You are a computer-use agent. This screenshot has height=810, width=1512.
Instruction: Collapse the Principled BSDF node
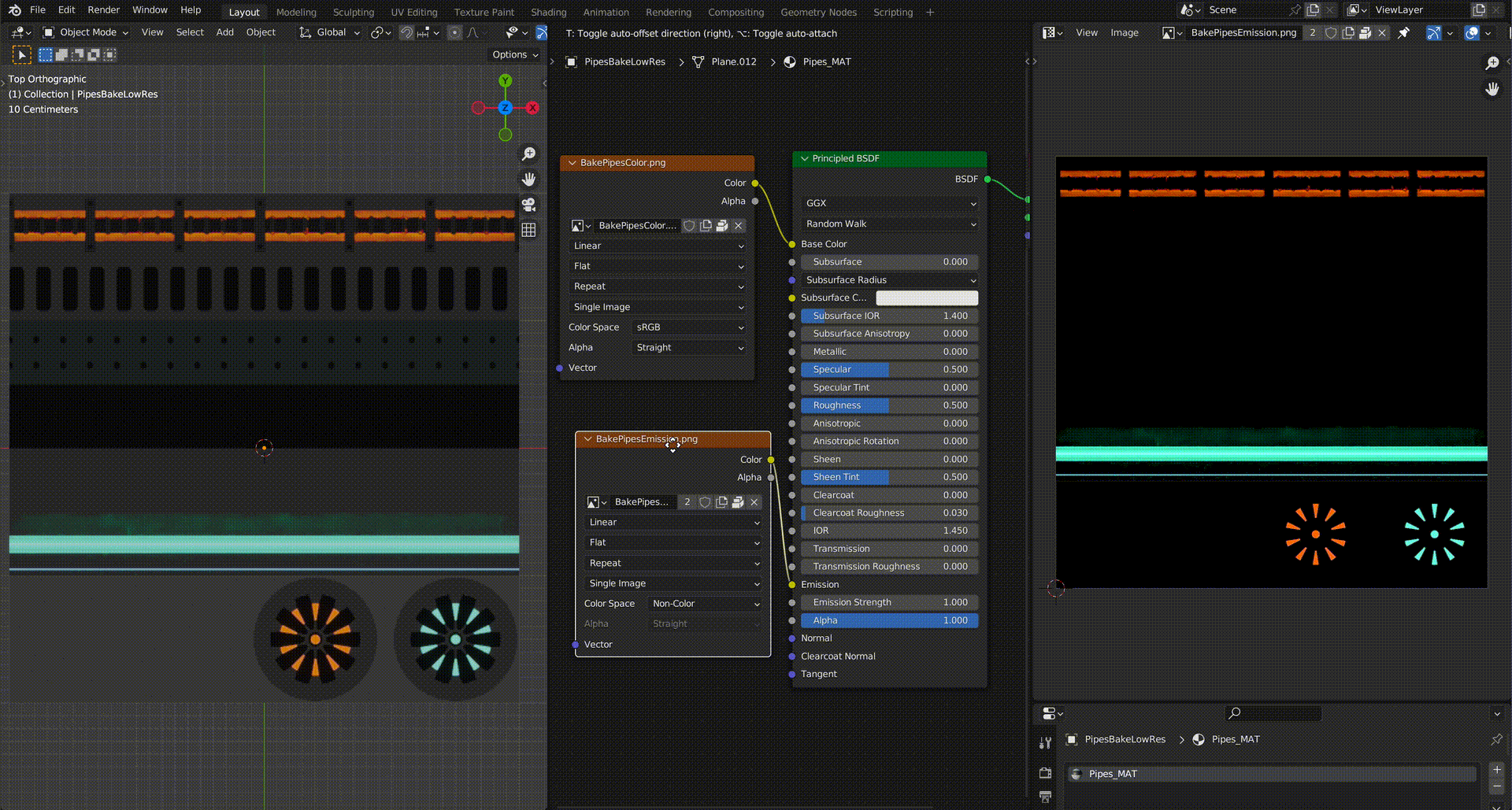tap(805, 159)
